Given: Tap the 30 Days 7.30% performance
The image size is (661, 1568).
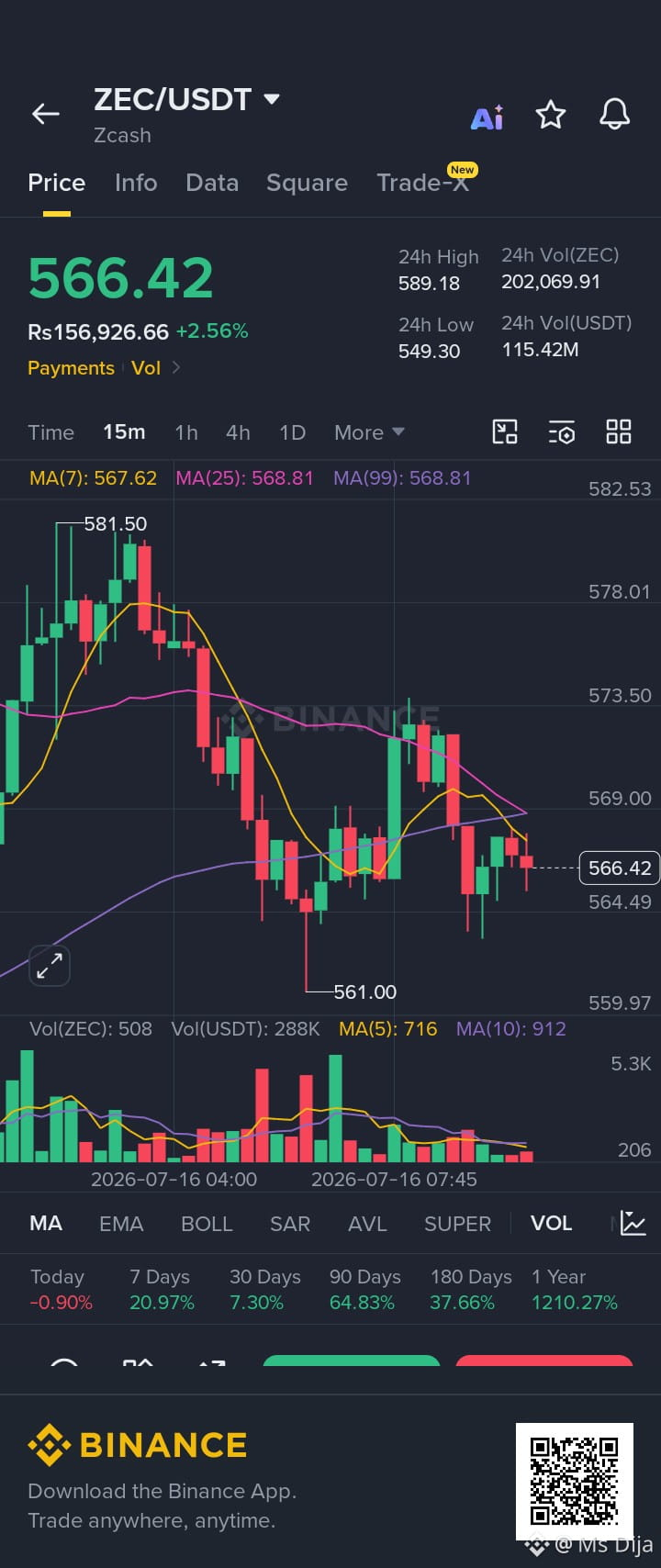Looking at the screenshot, I should click(264, 1290).
